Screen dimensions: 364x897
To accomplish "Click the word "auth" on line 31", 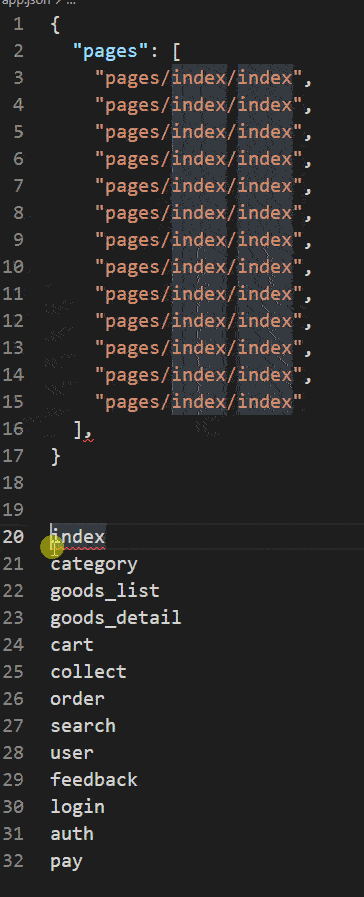I will [72, 834].
